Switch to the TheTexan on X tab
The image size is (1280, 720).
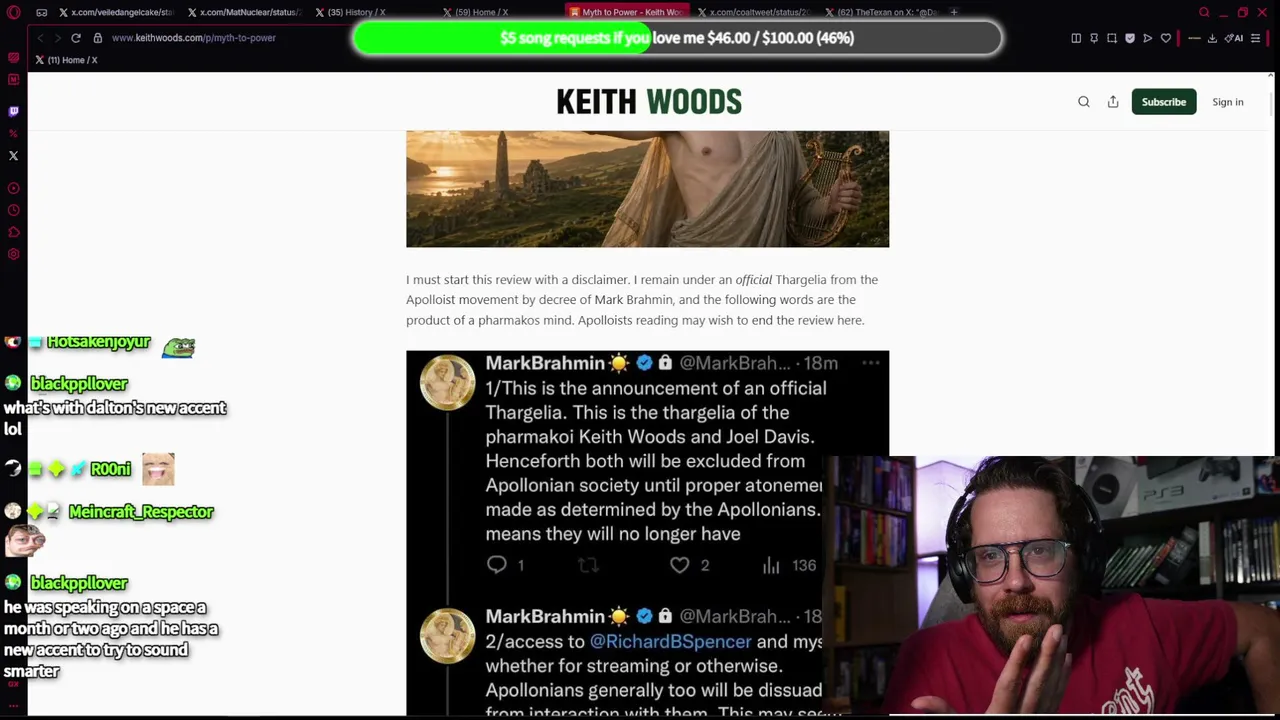point(880,12)
